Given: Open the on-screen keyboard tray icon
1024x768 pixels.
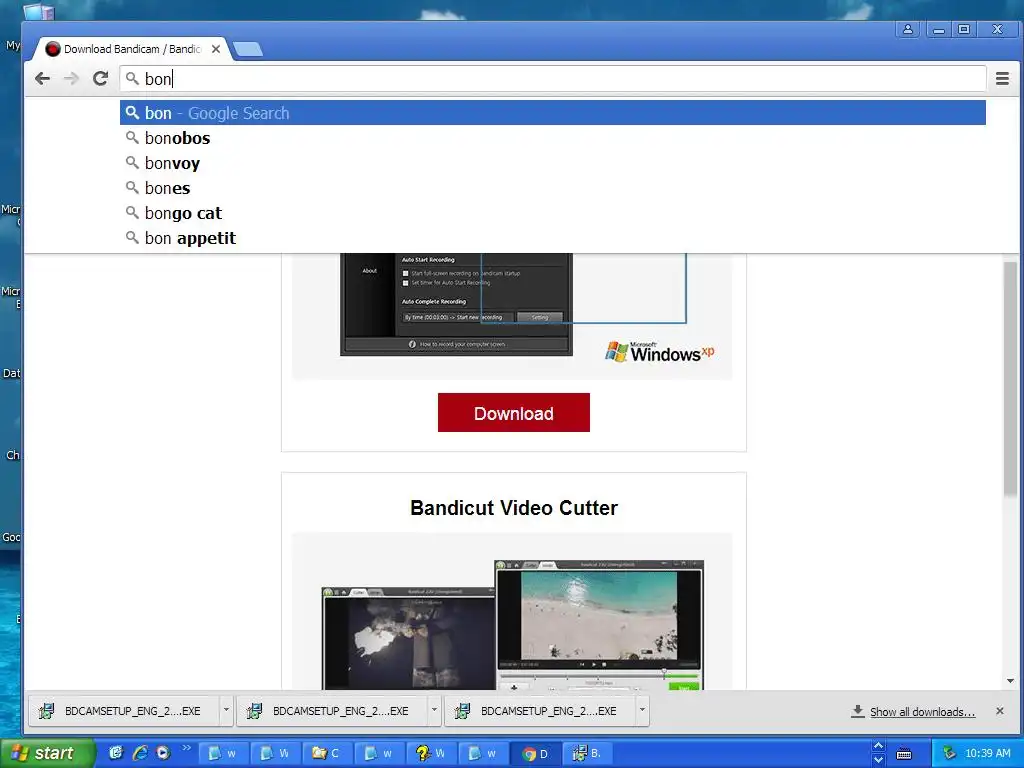Looking at the screenshot, I should [x=904, y=754].
